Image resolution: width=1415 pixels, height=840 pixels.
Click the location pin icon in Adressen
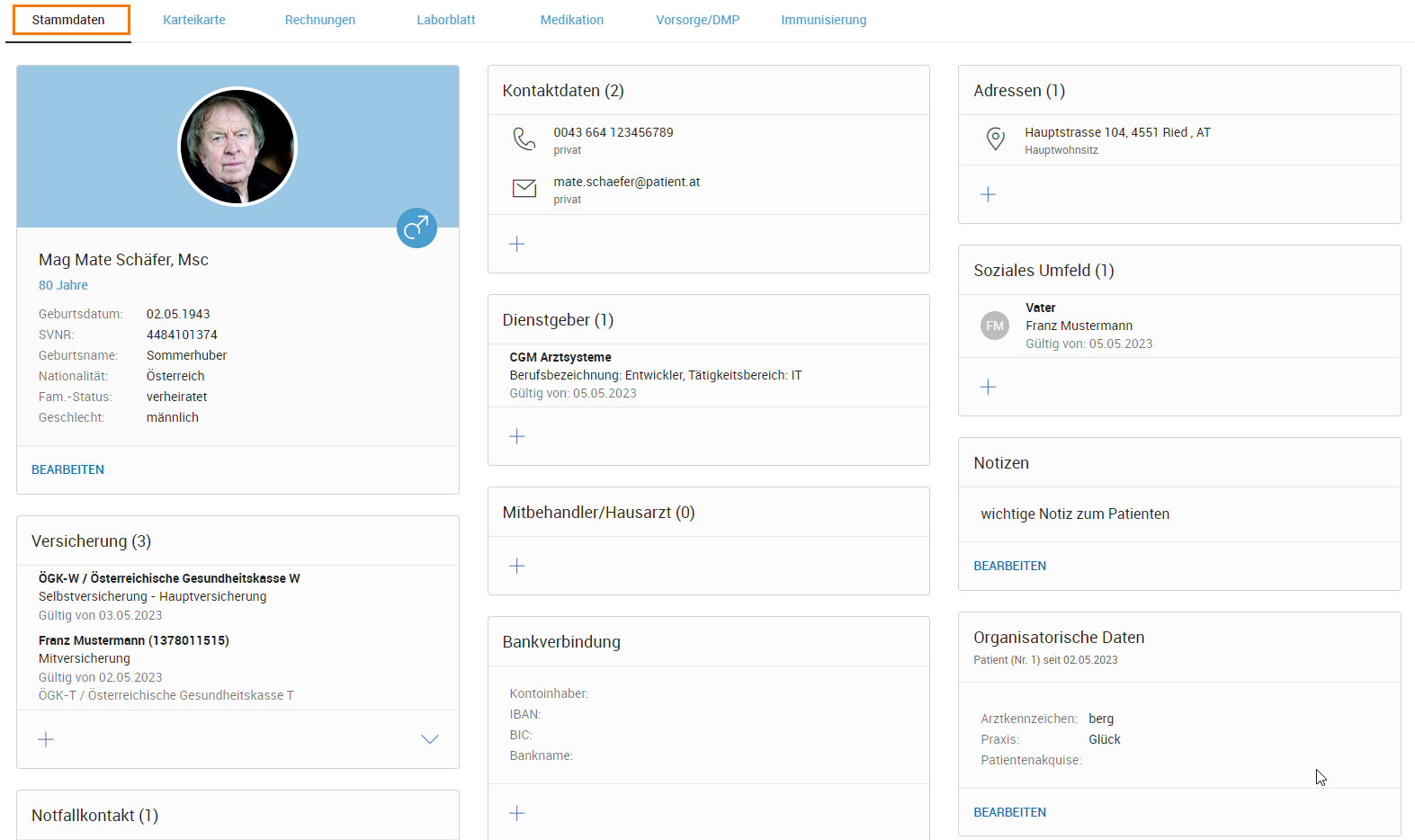(995, 139)
